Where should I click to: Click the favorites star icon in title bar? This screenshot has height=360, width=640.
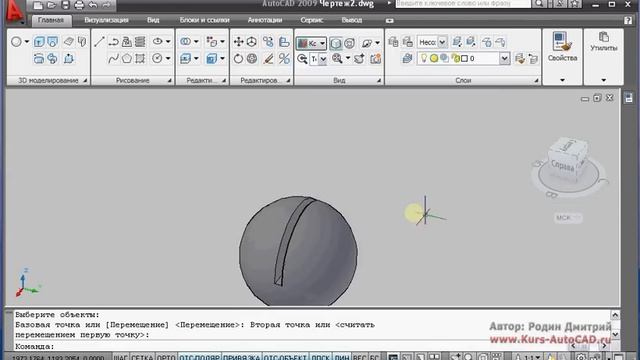click(x=575, y=4)
